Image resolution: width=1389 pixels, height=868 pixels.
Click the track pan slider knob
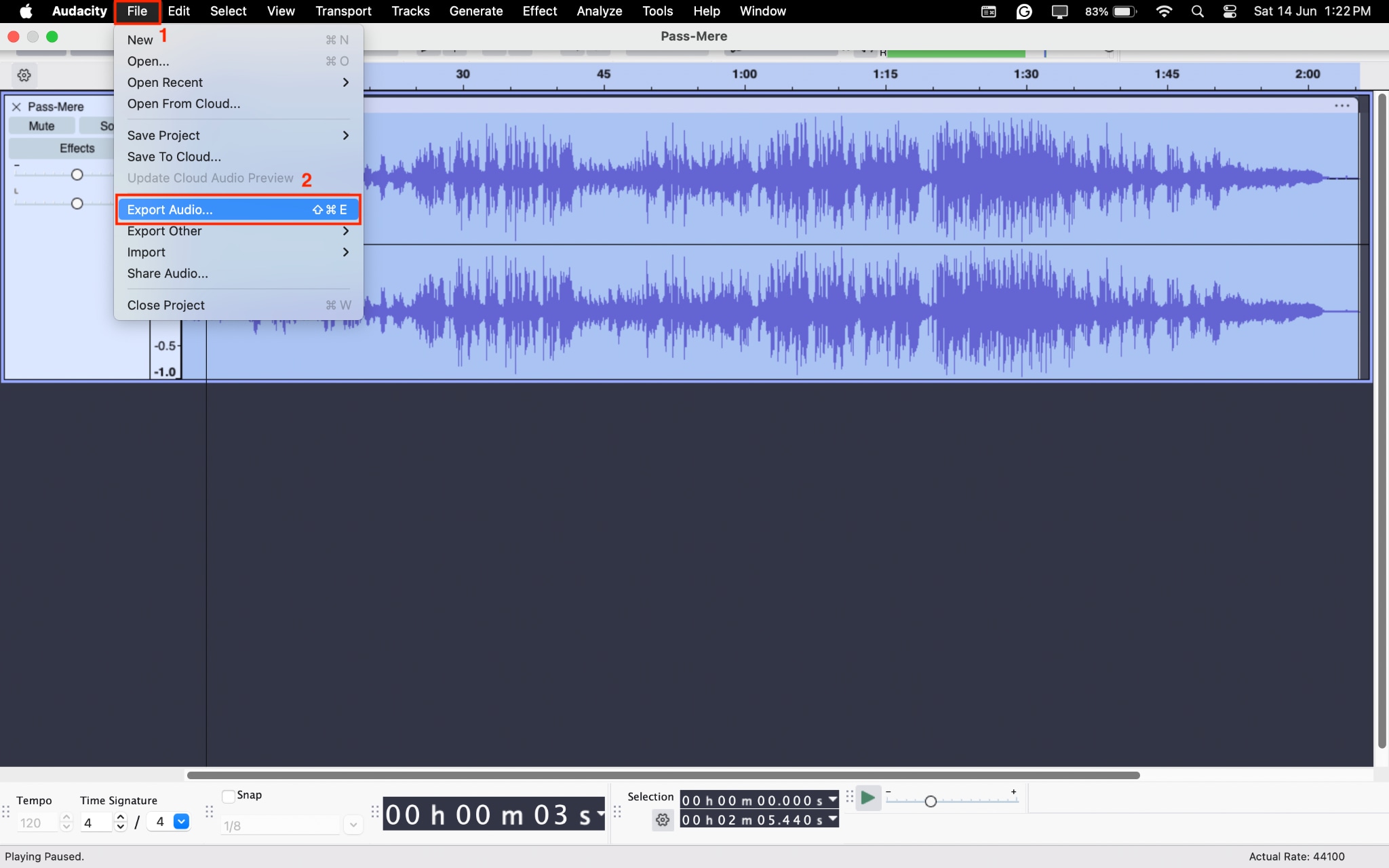click(x=77, y=203)
